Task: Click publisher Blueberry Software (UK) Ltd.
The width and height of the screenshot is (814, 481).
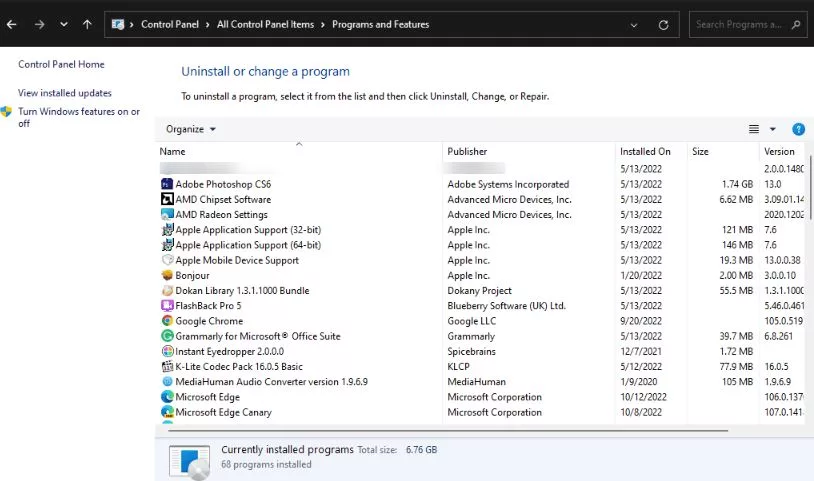Action: pyautogui.click(x=507, y=306)
